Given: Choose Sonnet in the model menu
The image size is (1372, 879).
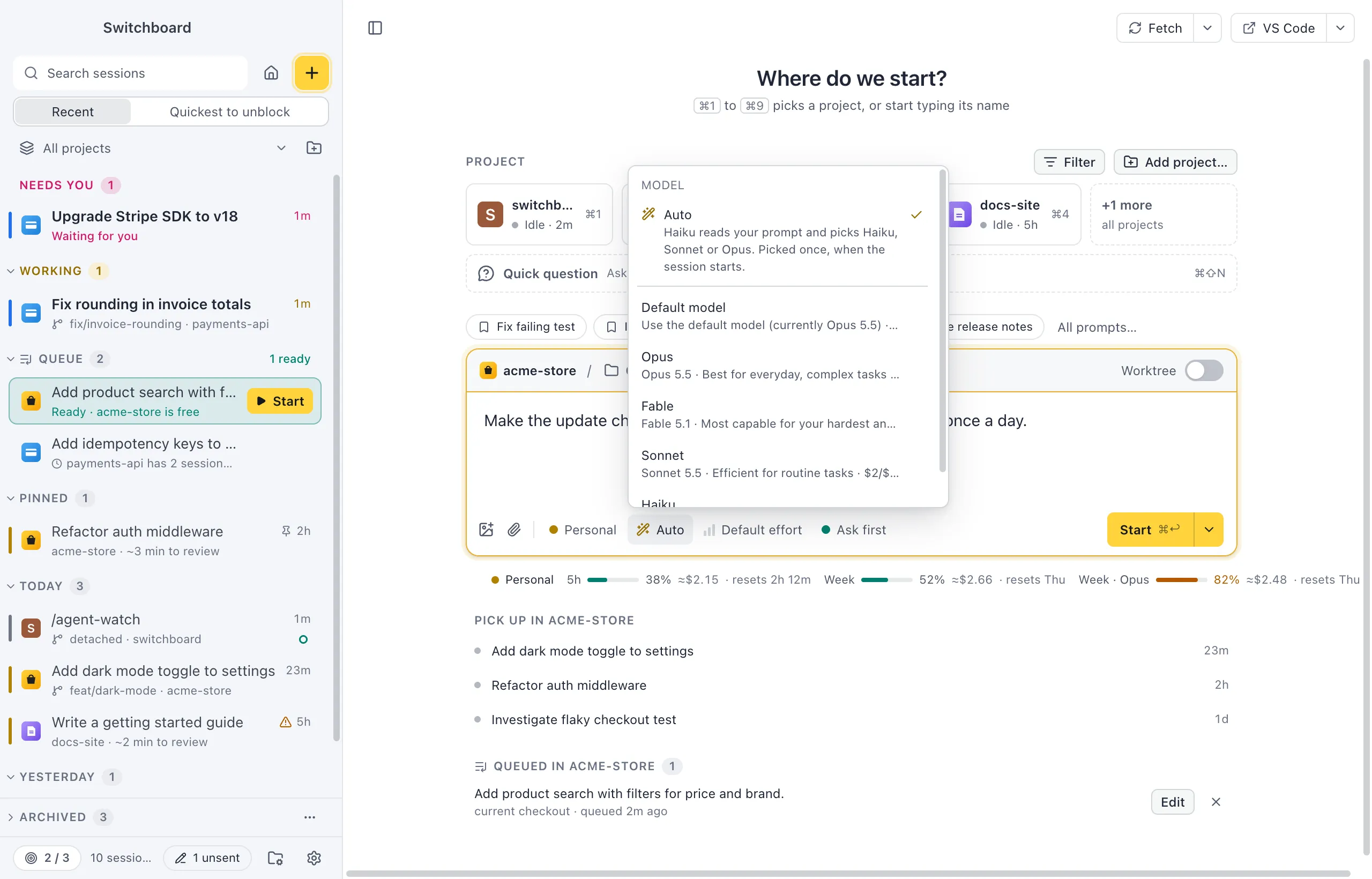Looking at the screenshot, I should coord(782,464).
